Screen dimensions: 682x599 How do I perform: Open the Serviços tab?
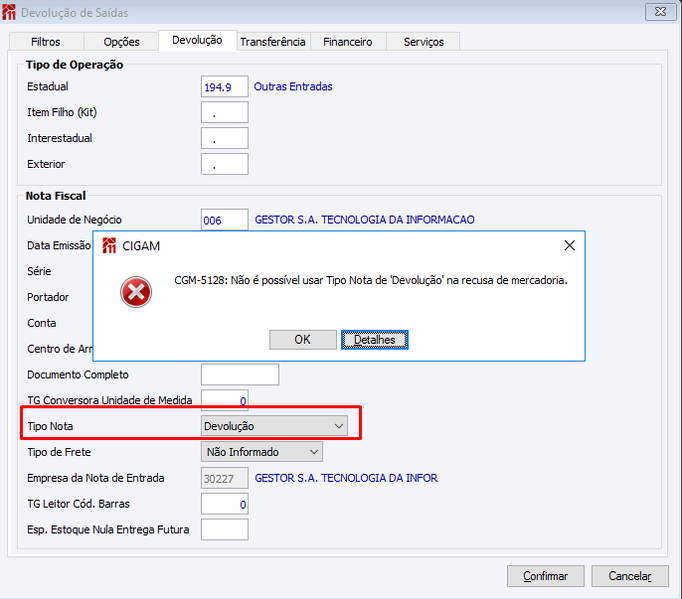423,42
